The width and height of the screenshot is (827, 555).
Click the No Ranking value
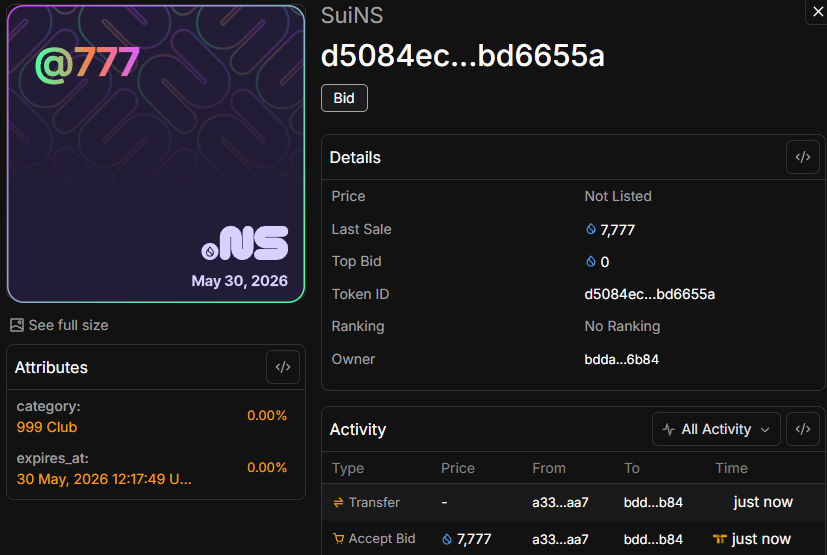coord(622,327)
